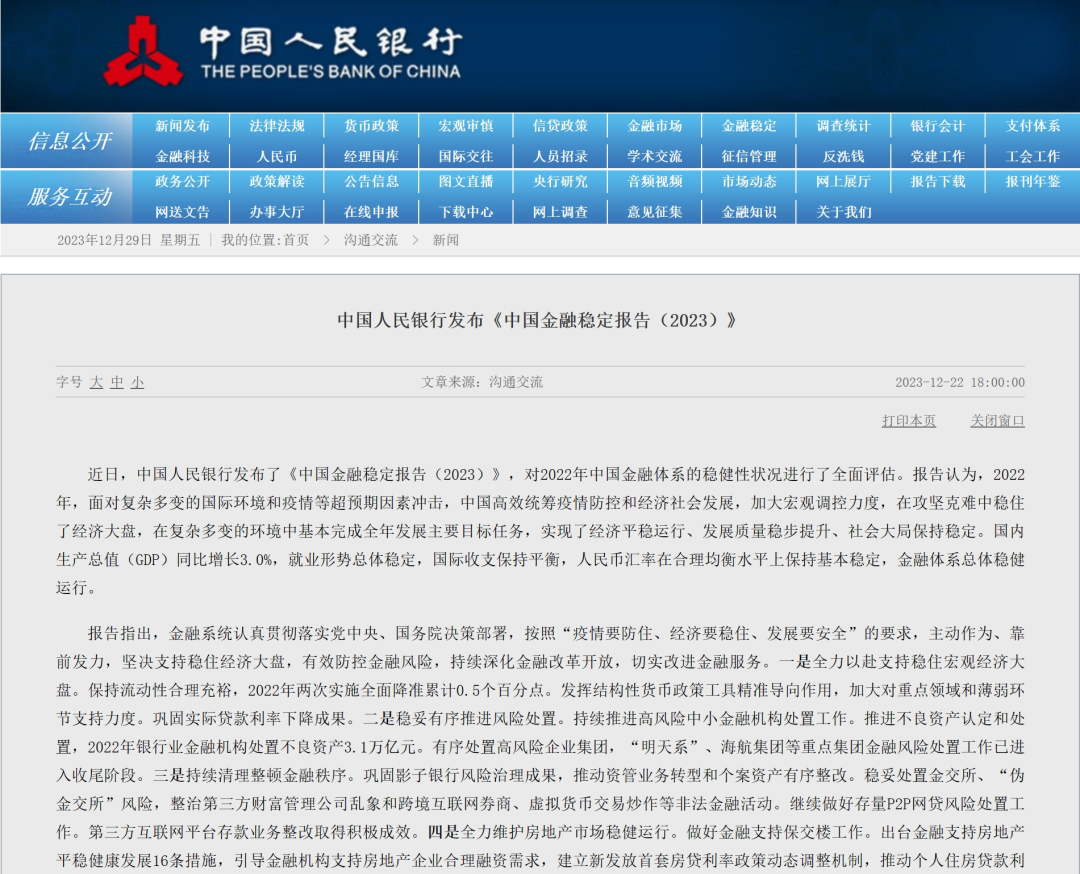Go to 新闻 in the breadcrumb
The width and height of the screenshot is (1080, 874).
pyautogui.click(x=446, y=240)
